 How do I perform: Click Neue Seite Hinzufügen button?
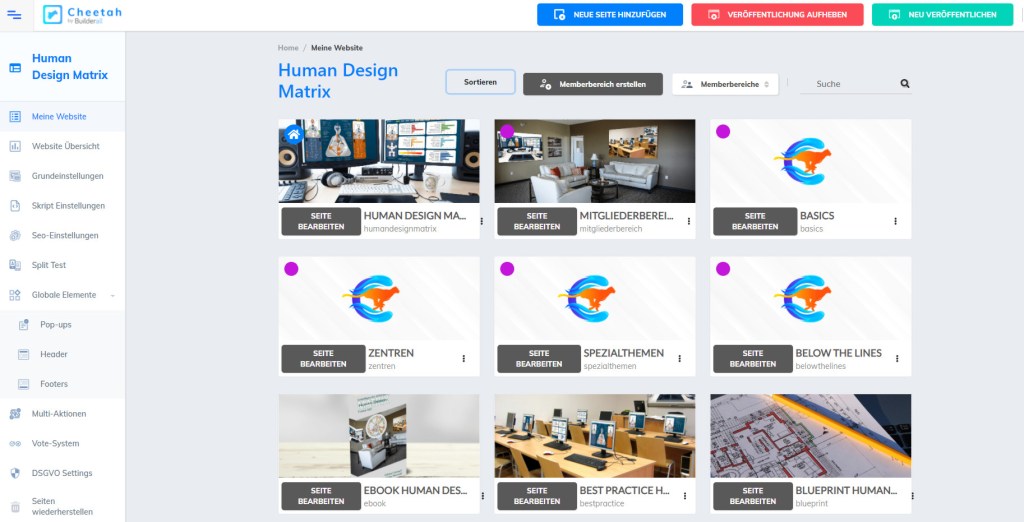tap(610, 14)
